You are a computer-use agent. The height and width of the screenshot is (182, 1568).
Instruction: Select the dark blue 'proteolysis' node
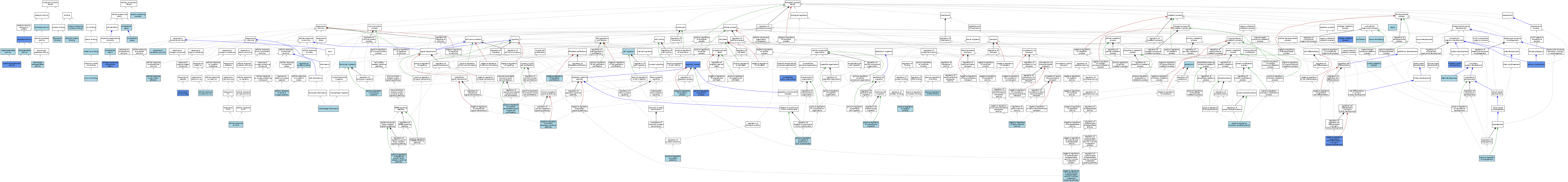(x=1189, y=64)
